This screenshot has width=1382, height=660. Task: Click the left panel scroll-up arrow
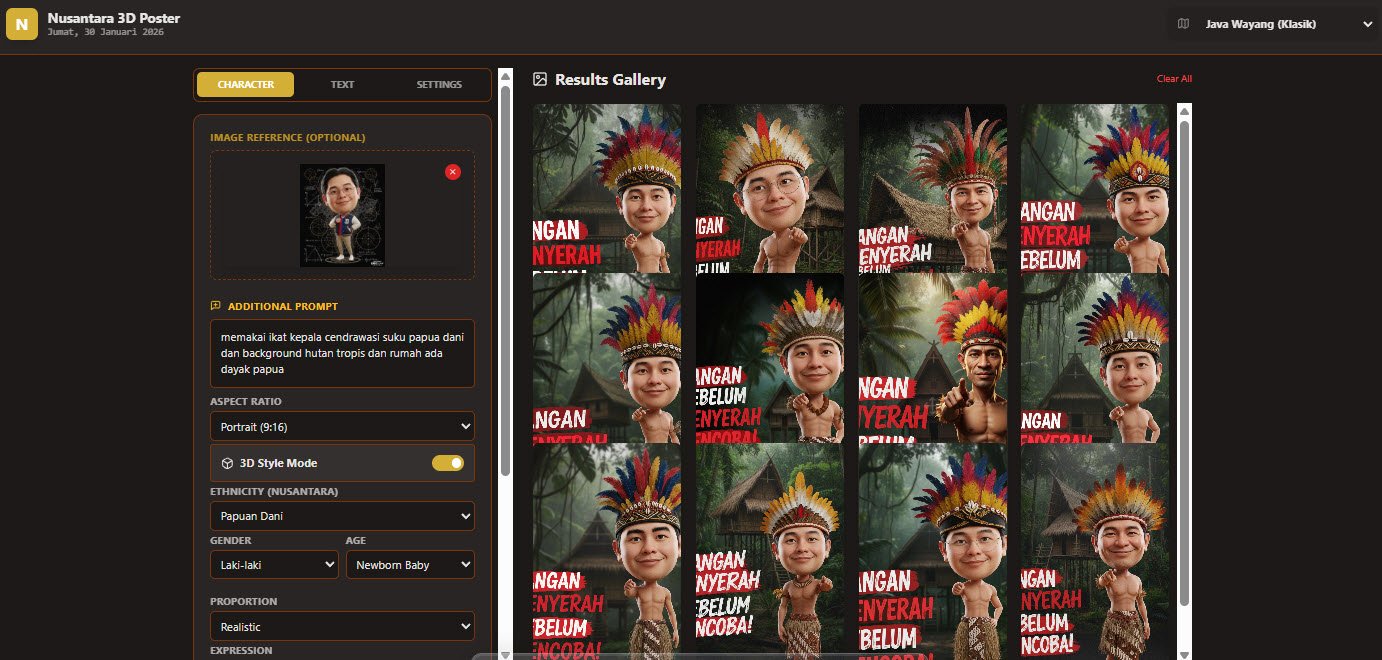tap(505, 75)
